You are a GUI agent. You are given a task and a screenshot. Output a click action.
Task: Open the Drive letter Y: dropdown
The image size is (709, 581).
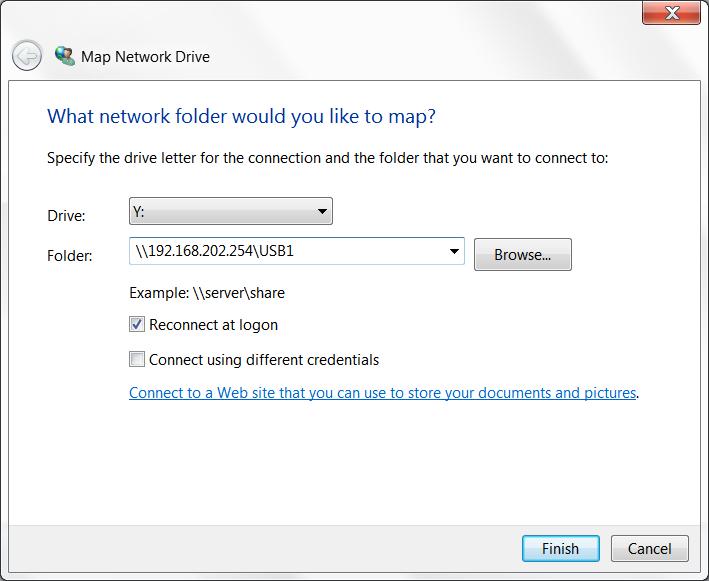[x=231, y=211]
